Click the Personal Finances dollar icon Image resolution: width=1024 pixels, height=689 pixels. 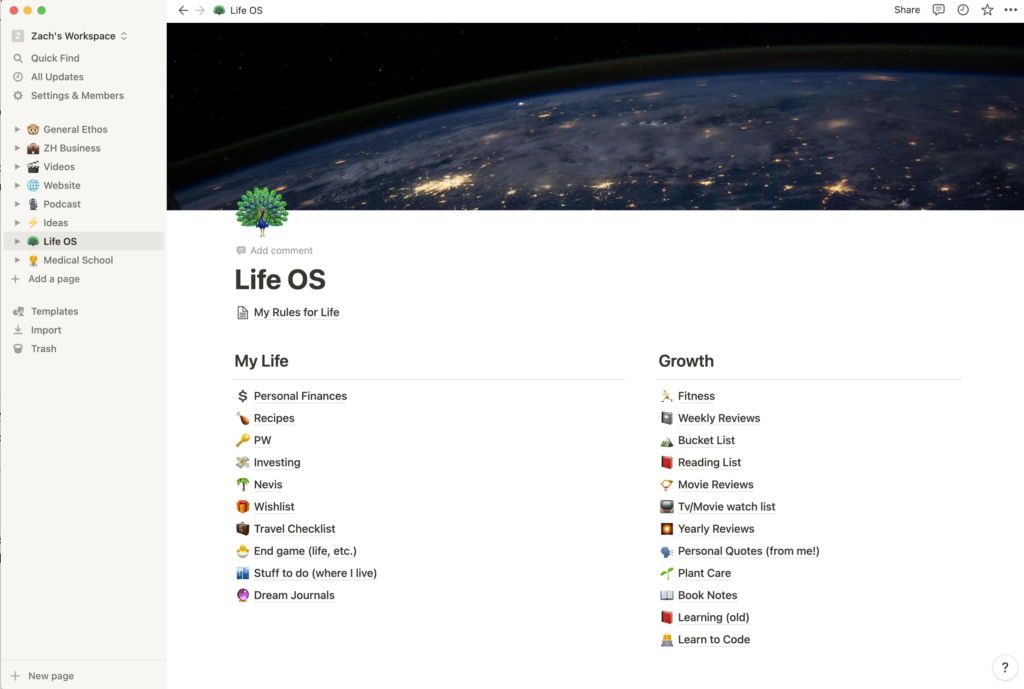click(242, 396)
